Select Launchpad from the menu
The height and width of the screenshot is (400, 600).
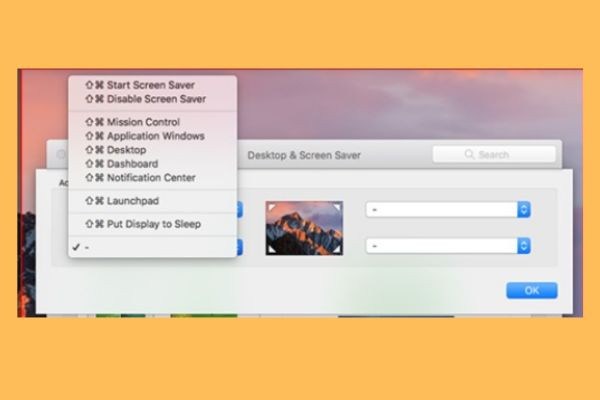(x=153, y=201)
